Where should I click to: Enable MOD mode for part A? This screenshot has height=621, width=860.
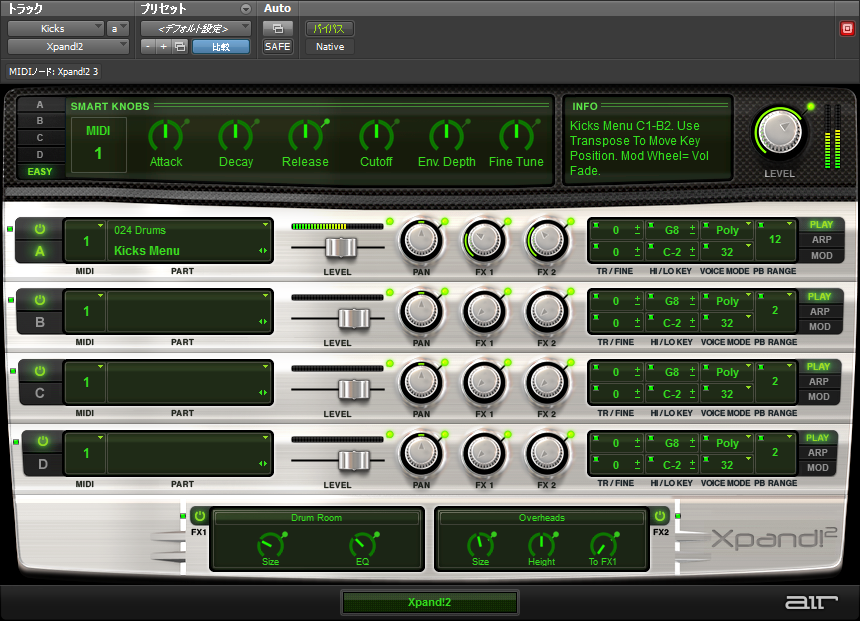(x=821, y=256)
